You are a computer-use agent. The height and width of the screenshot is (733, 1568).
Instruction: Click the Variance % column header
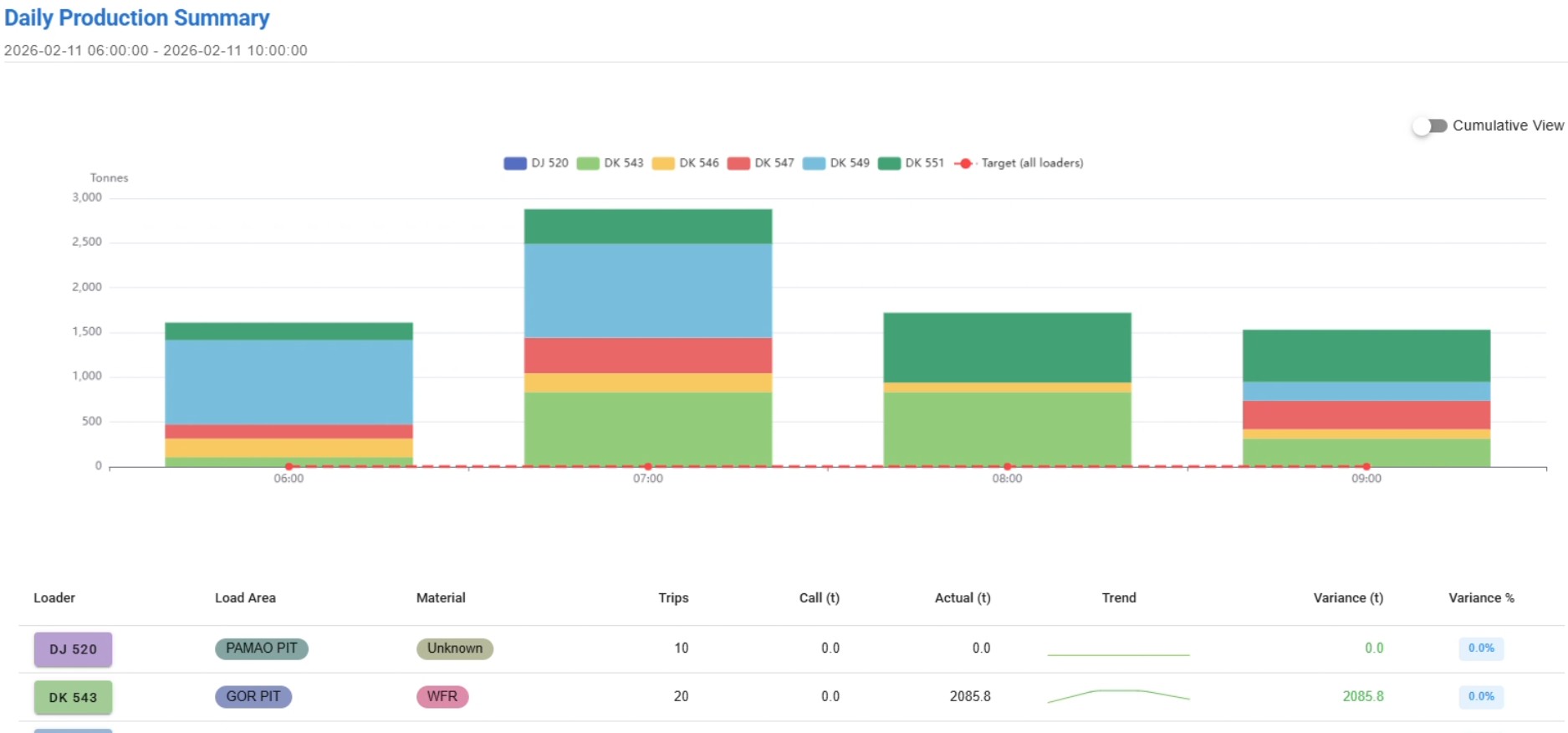click(x=1480, y=597)
